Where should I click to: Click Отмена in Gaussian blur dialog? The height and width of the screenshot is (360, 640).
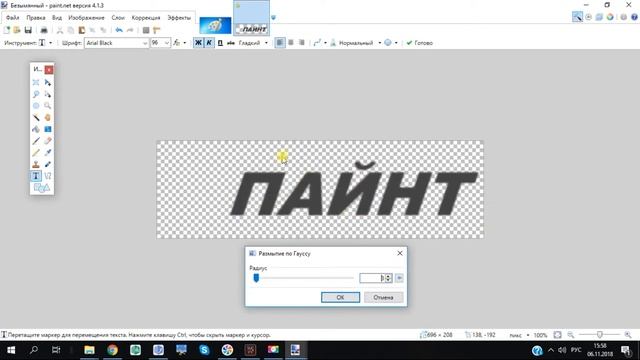(x=383, y=297)
